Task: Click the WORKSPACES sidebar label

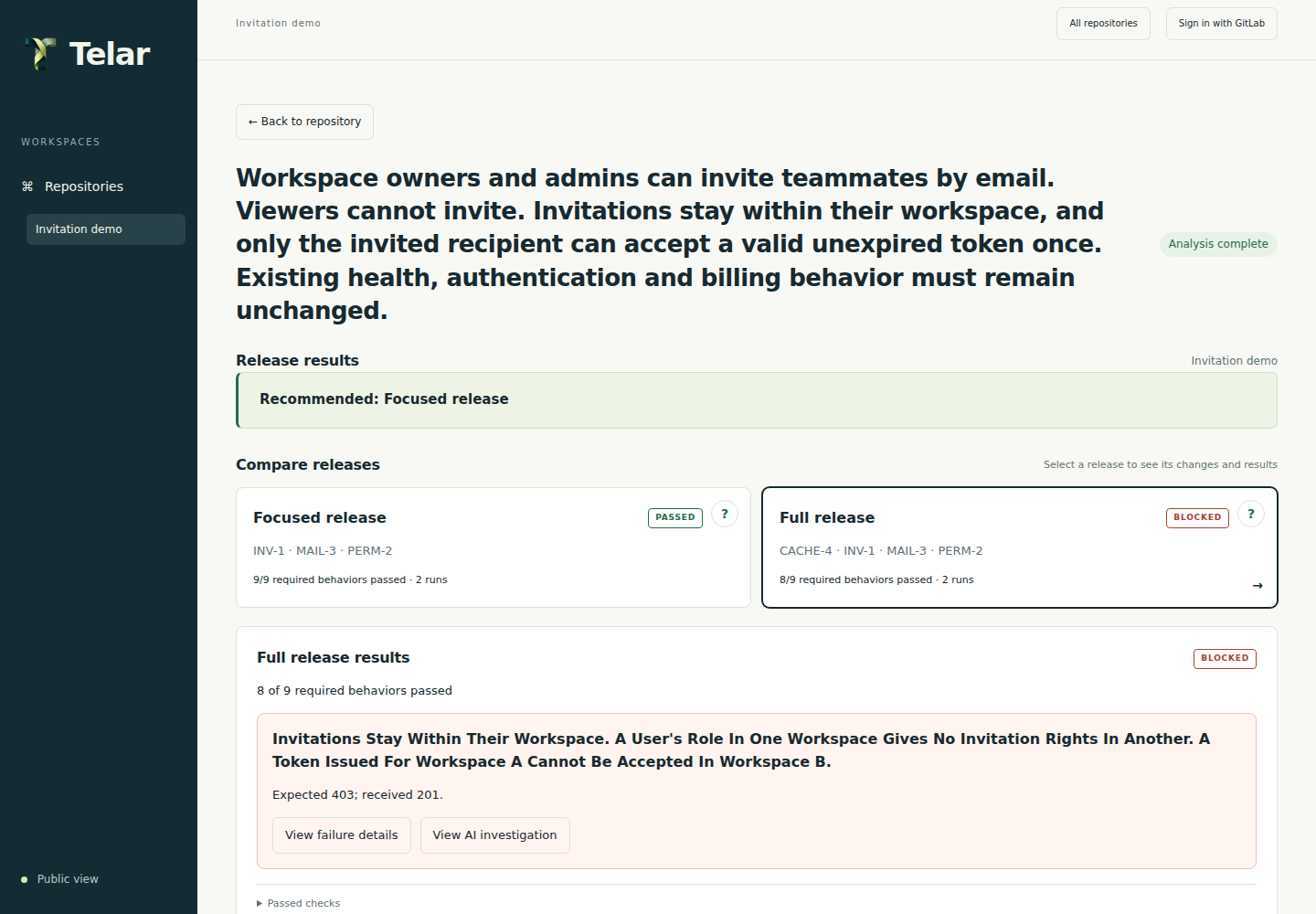Action: coord(60,142)
